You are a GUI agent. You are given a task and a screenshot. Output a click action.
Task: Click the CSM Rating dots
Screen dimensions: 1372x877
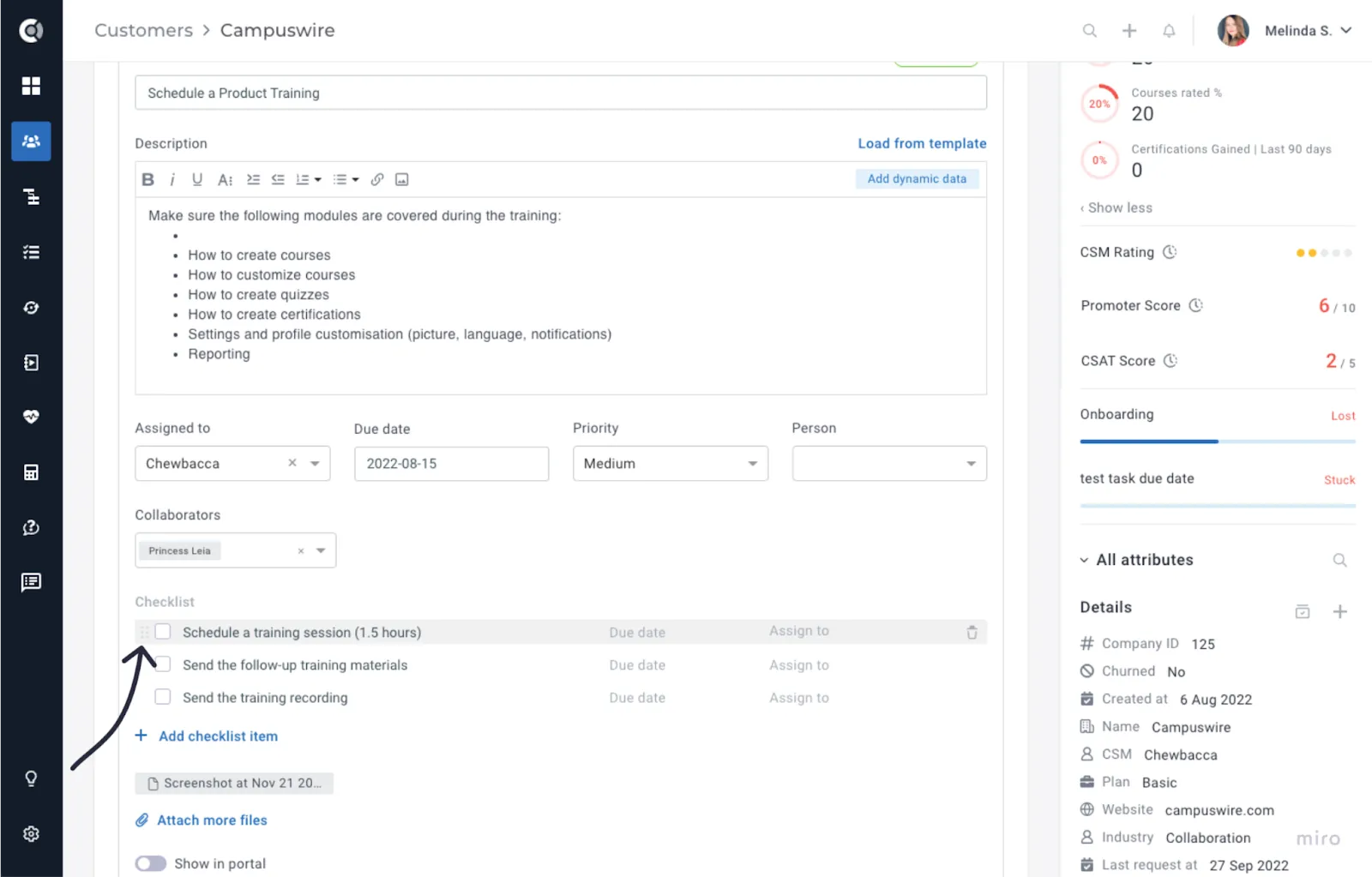[x=1324, y=253]
